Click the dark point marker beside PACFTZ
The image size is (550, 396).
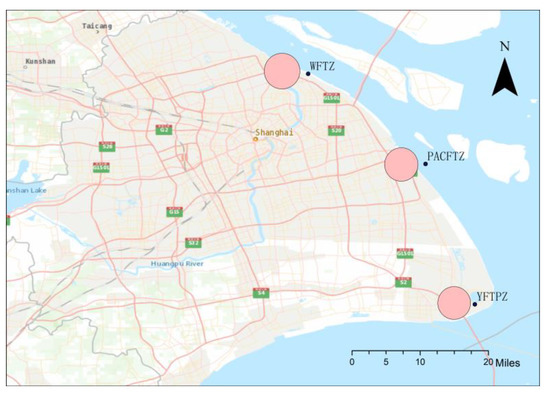click(425, 164)
